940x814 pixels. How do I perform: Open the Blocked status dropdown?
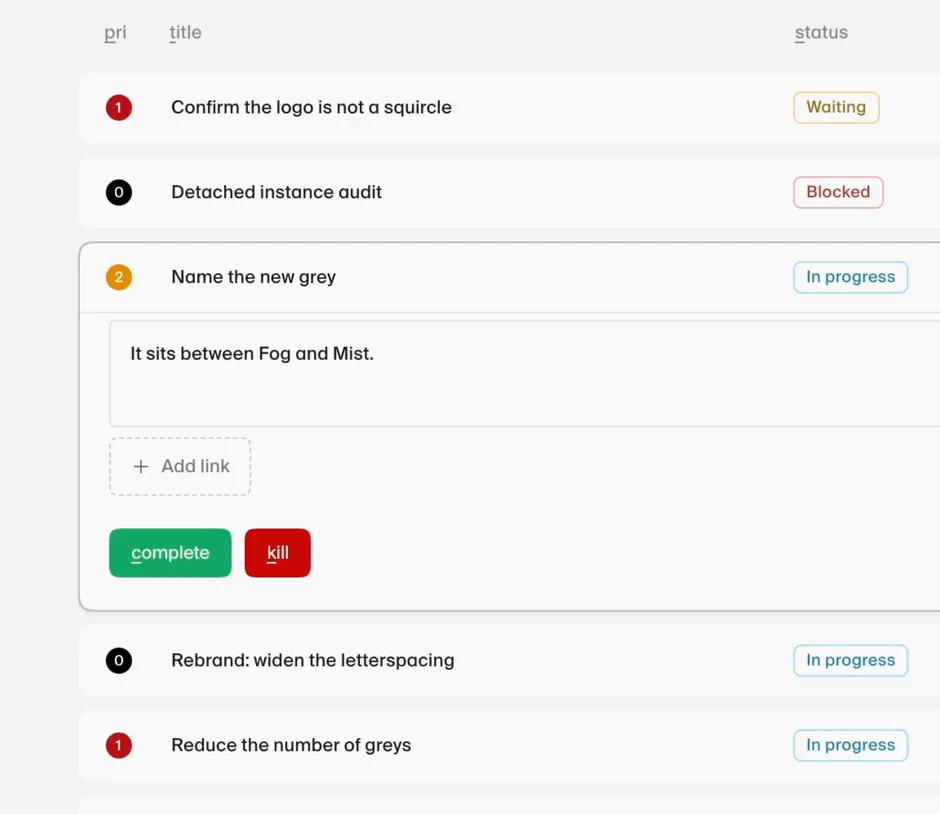pyautogui.click(x=838, y=192)
